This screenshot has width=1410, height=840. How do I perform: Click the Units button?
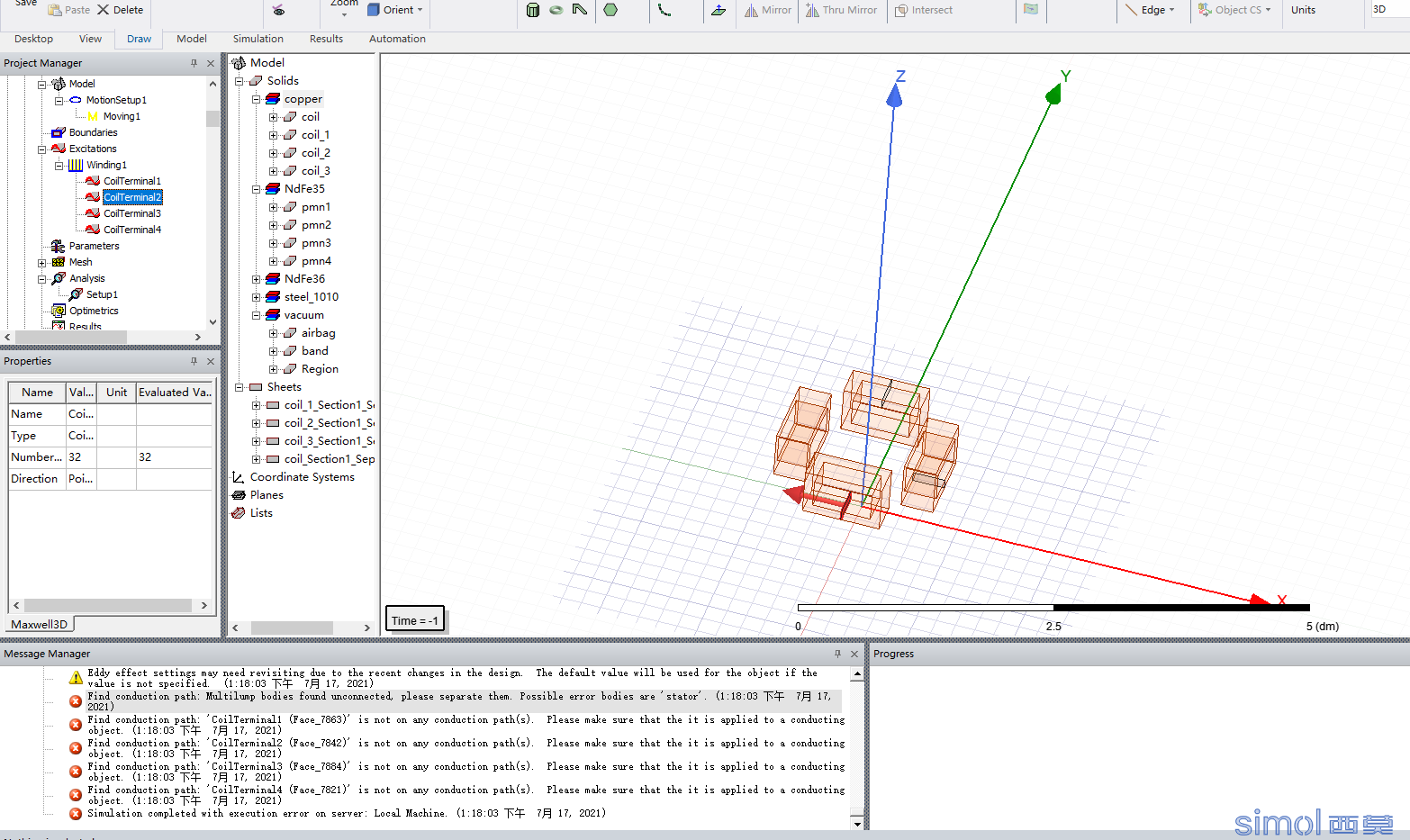point(1303,10)
